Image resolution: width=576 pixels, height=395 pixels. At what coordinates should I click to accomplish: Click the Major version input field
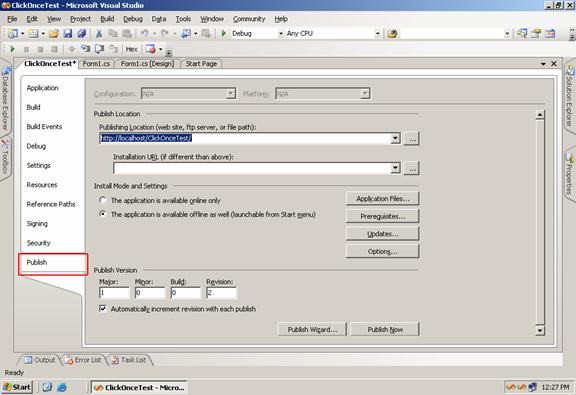click(114, 293)
